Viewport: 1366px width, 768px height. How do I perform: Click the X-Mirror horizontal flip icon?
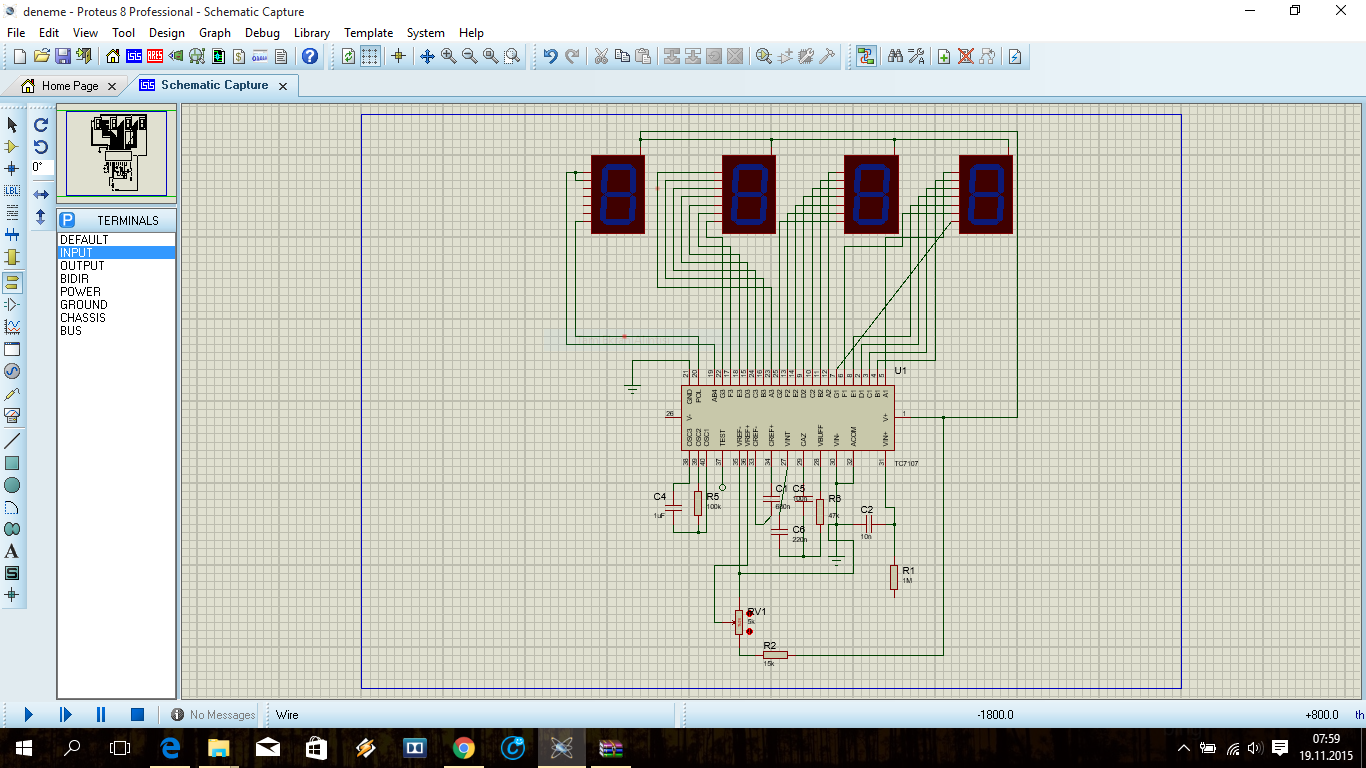tap(41, 194)
